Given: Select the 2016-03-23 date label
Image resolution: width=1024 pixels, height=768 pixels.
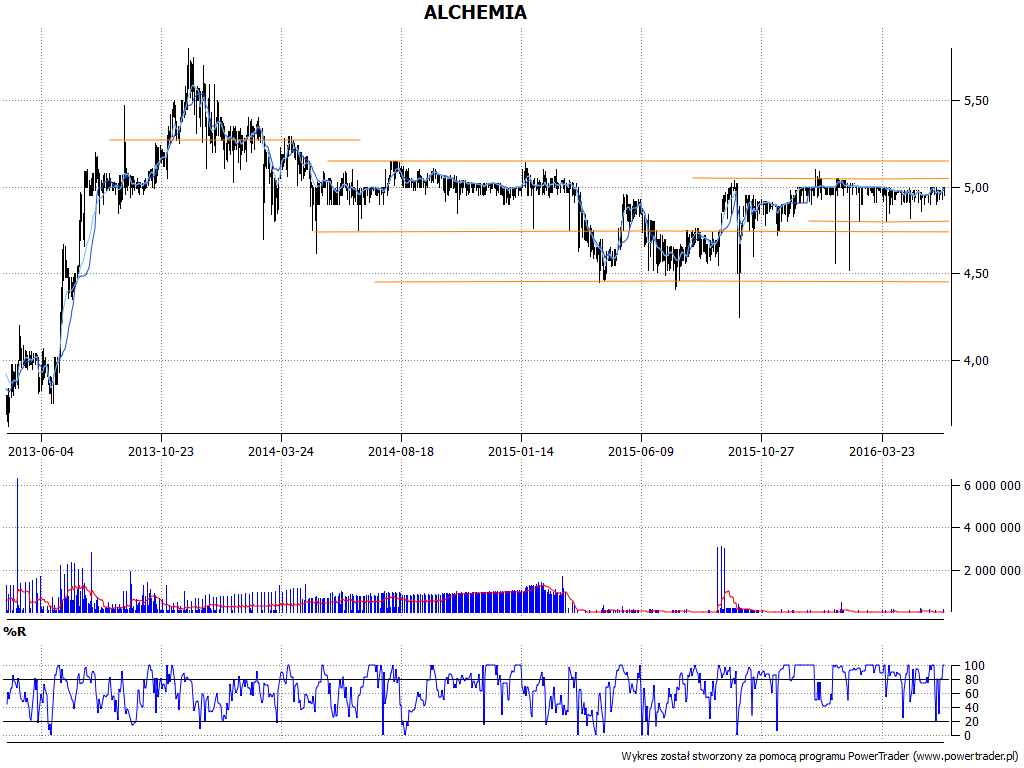Looking at the screenshot, I should tap(882, 451).
